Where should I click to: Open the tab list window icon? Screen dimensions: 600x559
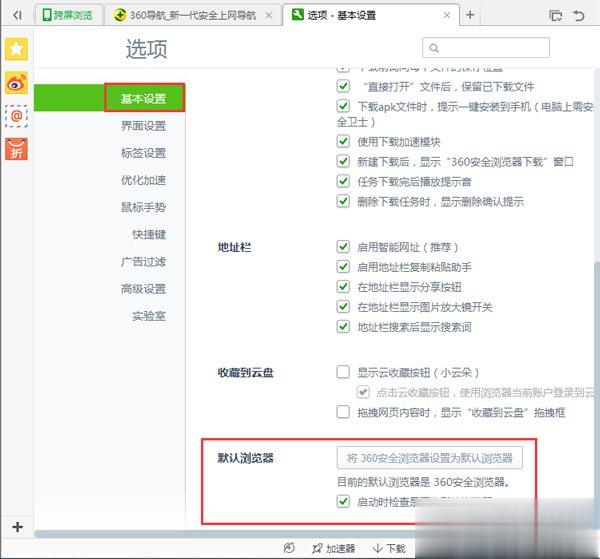[x=555, y=16]
